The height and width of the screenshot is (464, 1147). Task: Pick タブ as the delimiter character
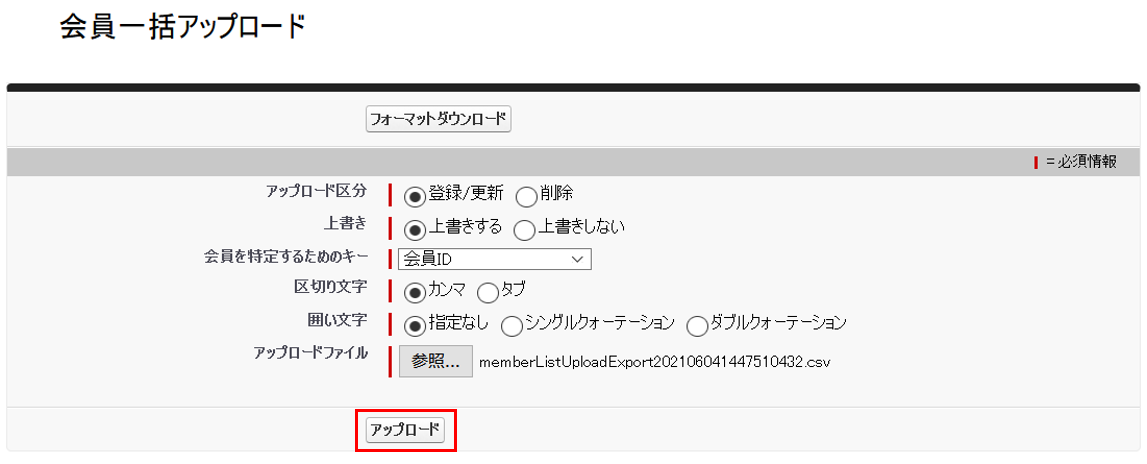pos(488,293)
